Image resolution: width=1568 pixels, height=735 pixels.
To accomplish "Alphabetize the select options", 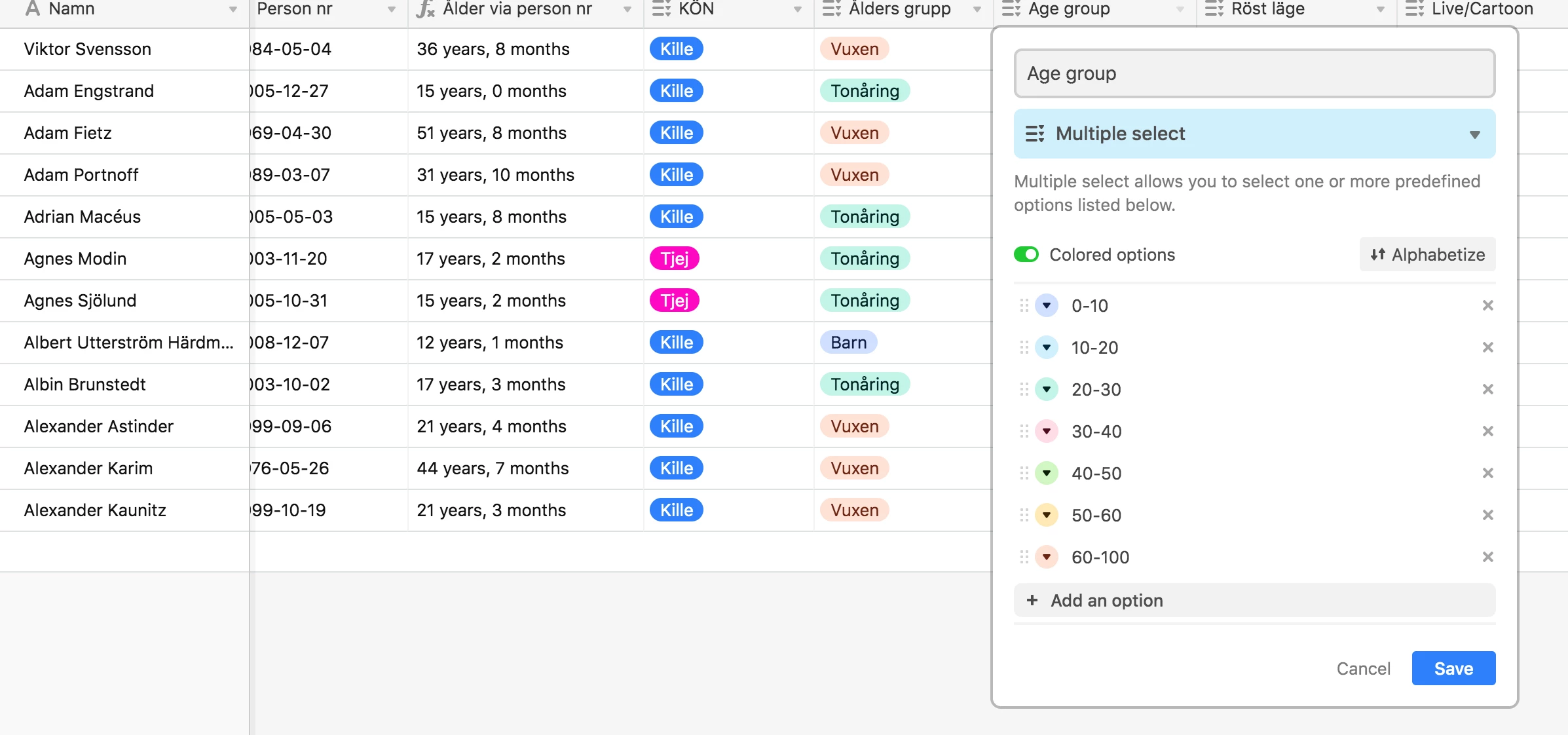I will point(1427,254).
